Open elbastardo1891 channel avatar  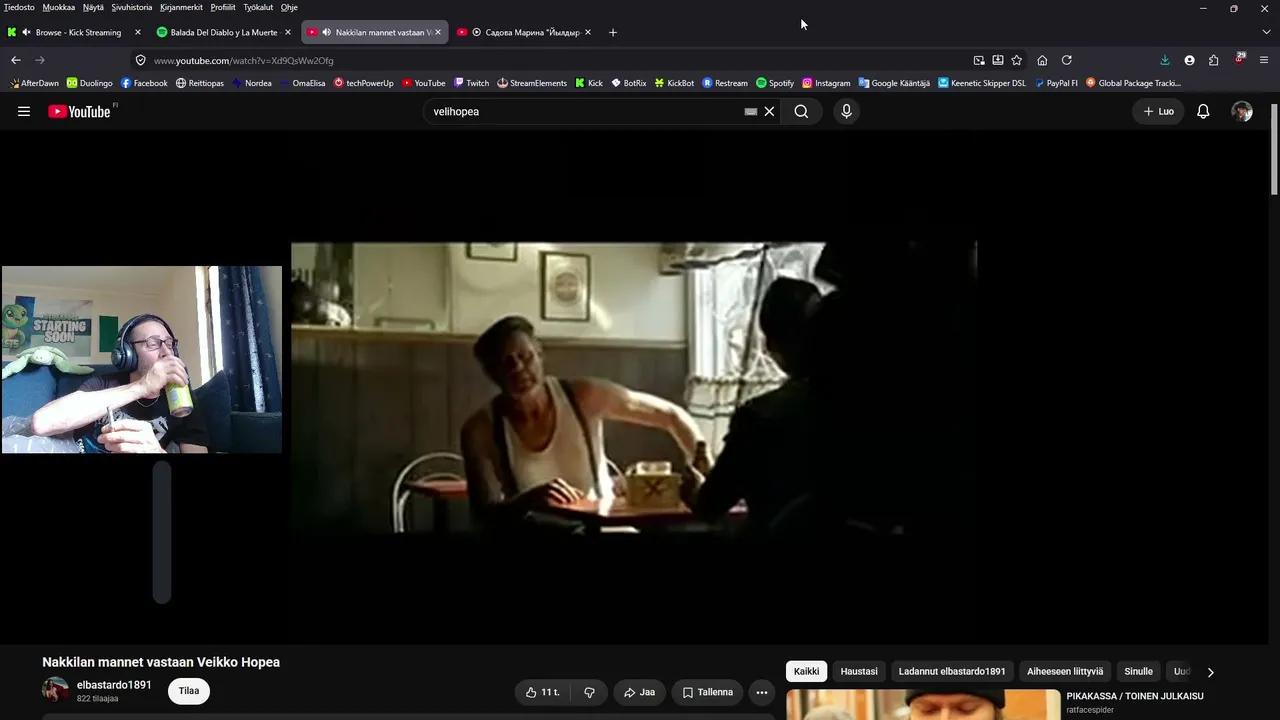55,691
